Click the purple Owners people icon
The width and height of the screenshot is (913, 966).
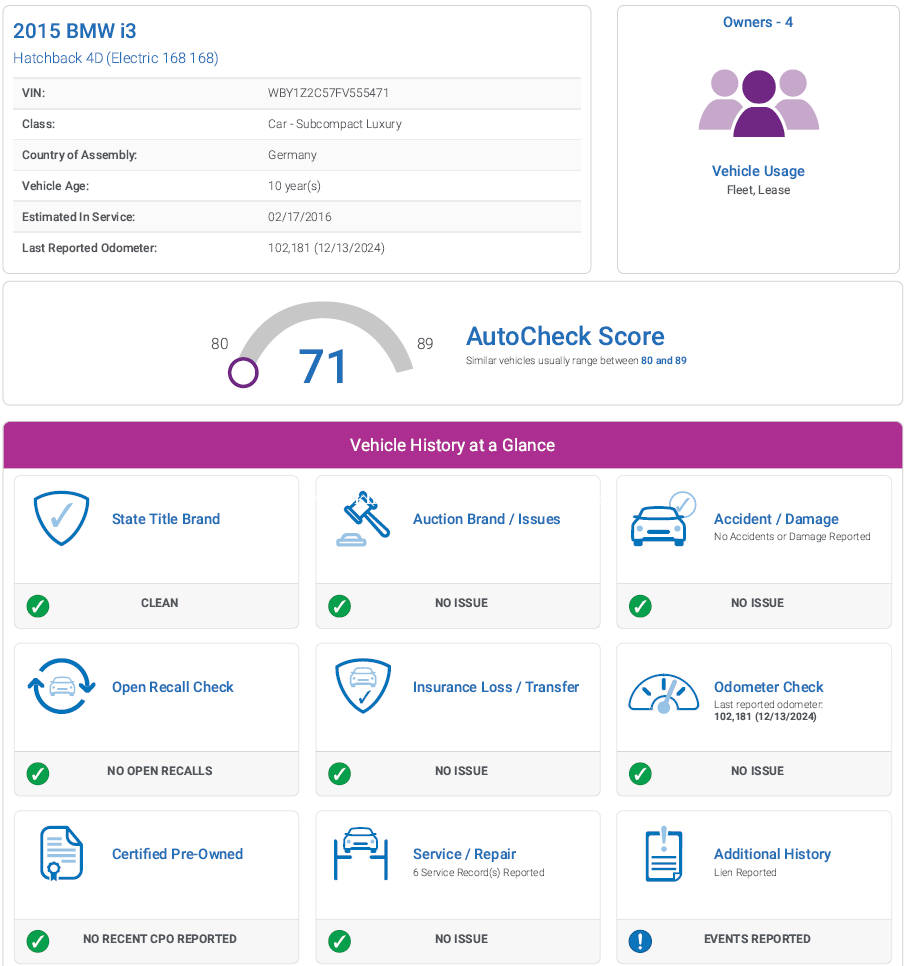[758, 102]
